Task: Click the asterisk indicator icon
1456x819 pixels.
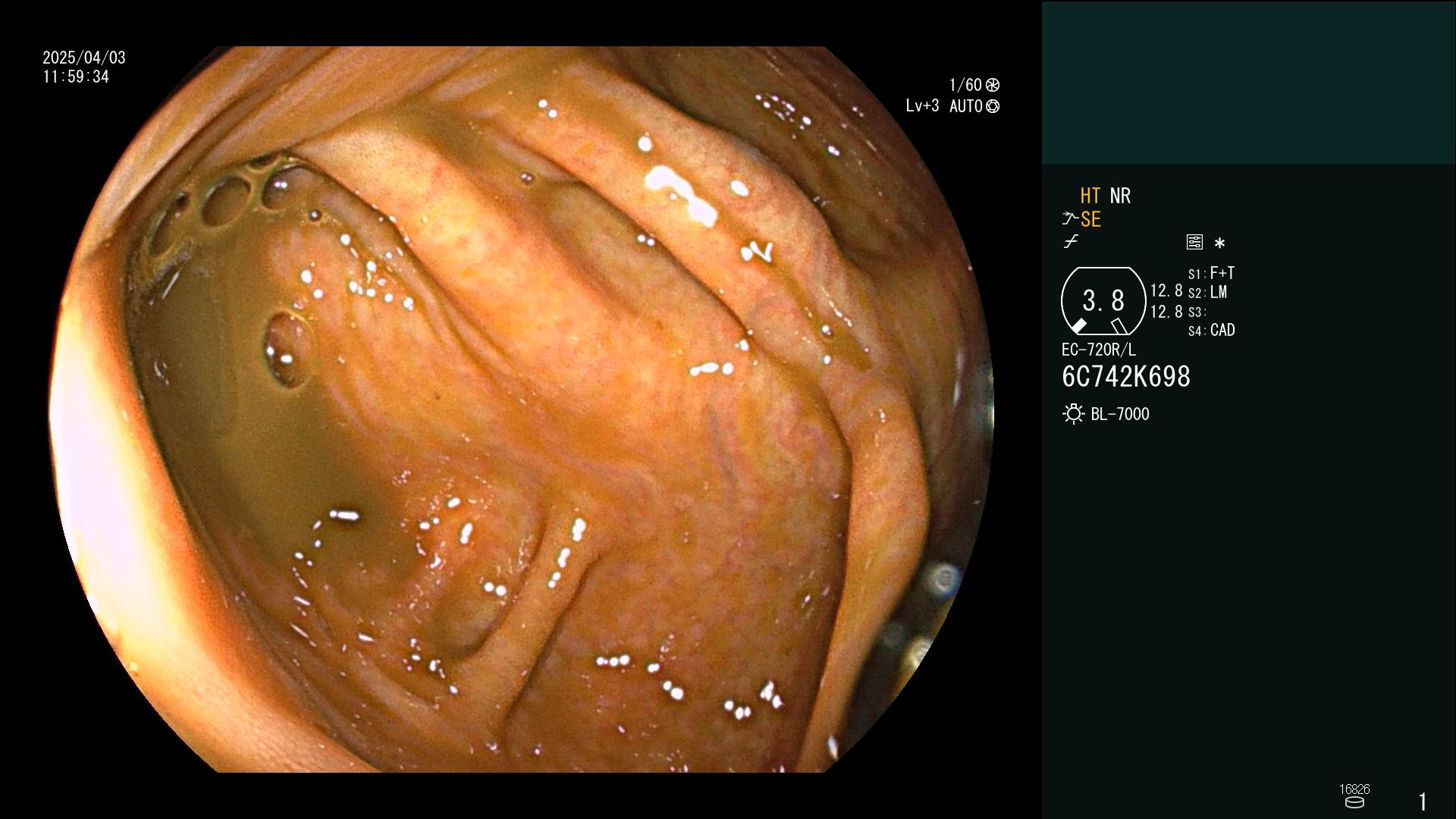Action: (x=1219, y=243)
